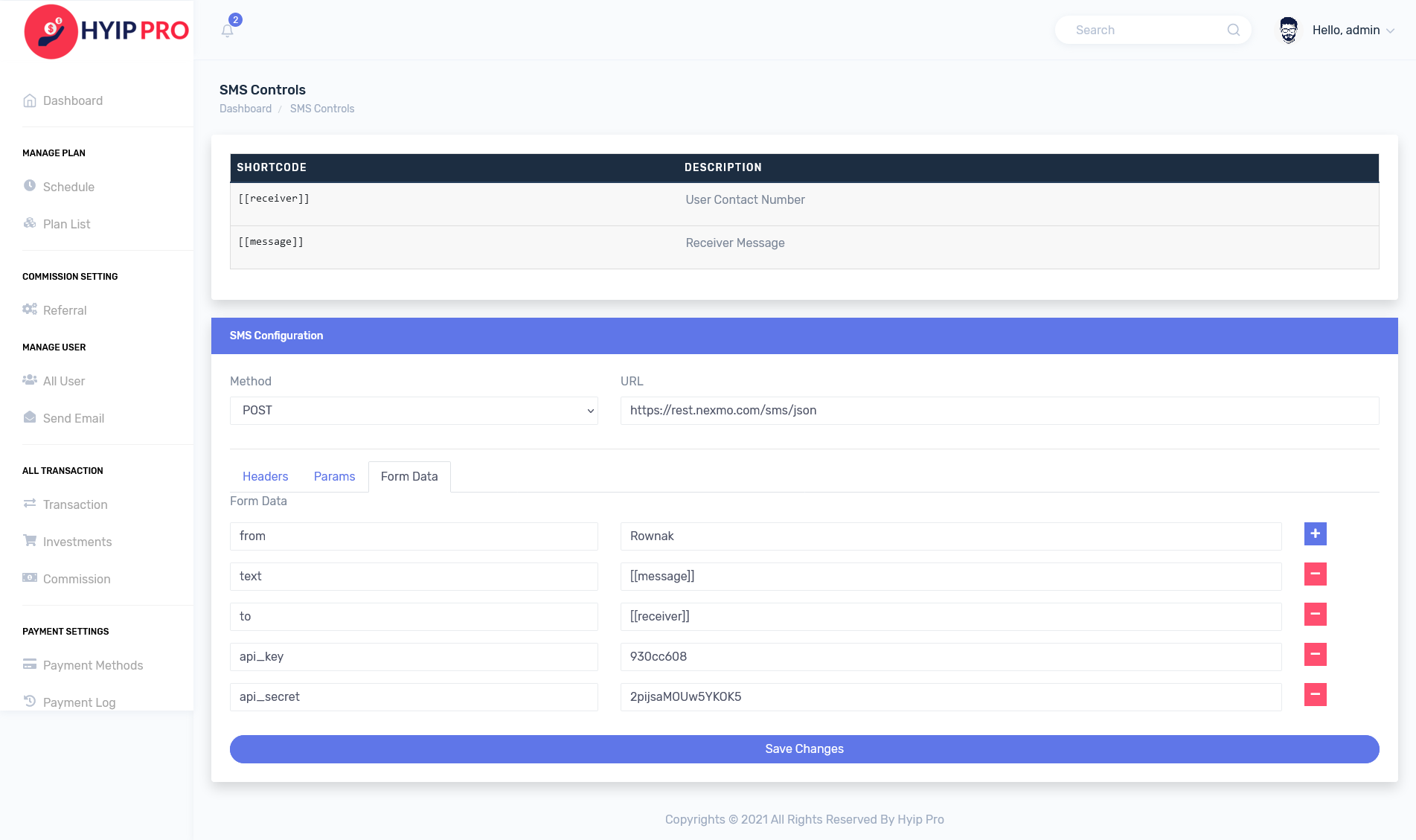Screen dimensions: 1416x840
Task: Click the HYIP PRO logo
Action: point(106,31)
